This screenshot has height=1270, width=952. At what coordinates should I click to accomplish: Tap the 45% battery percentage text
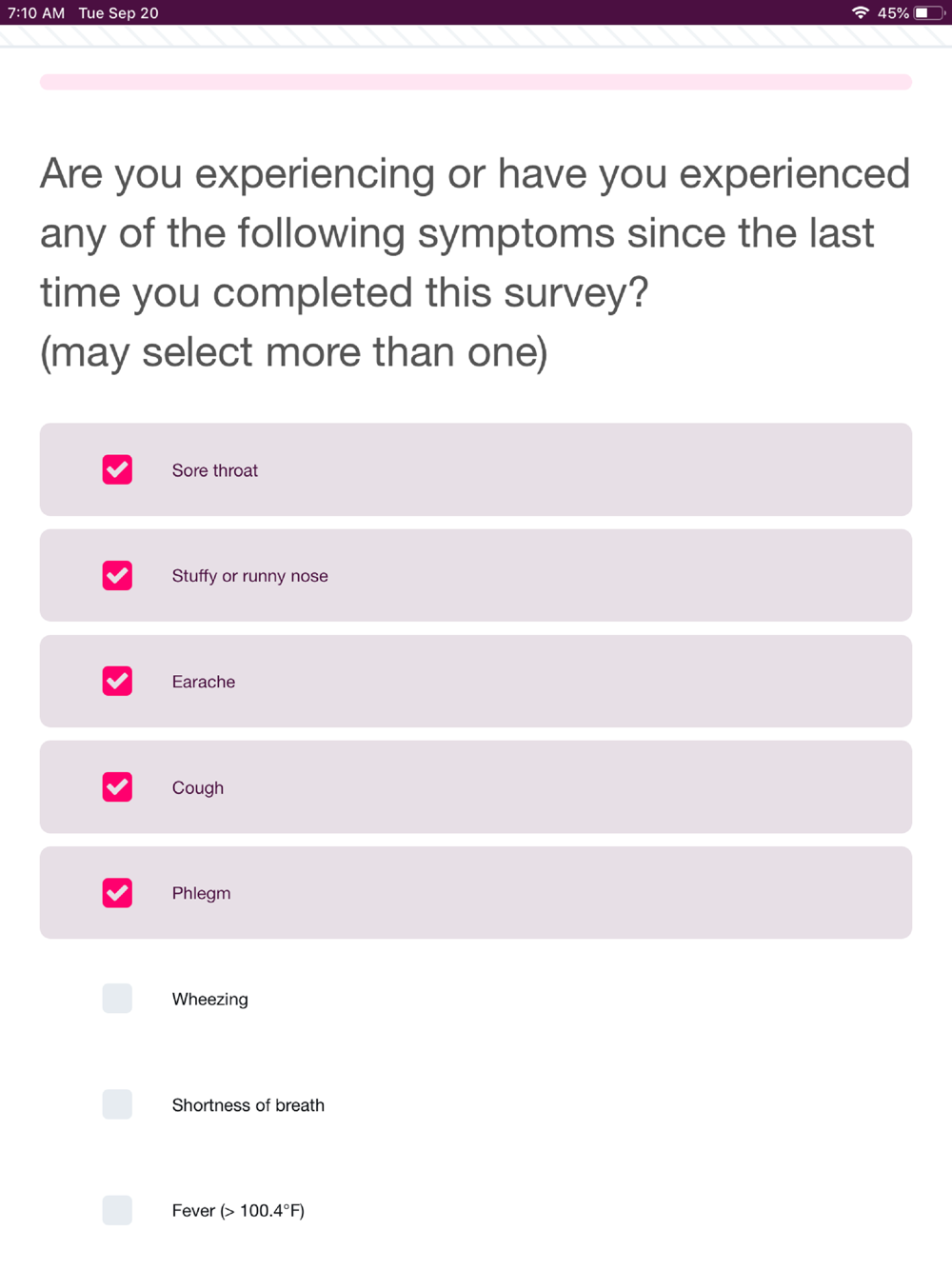[893, 12]
